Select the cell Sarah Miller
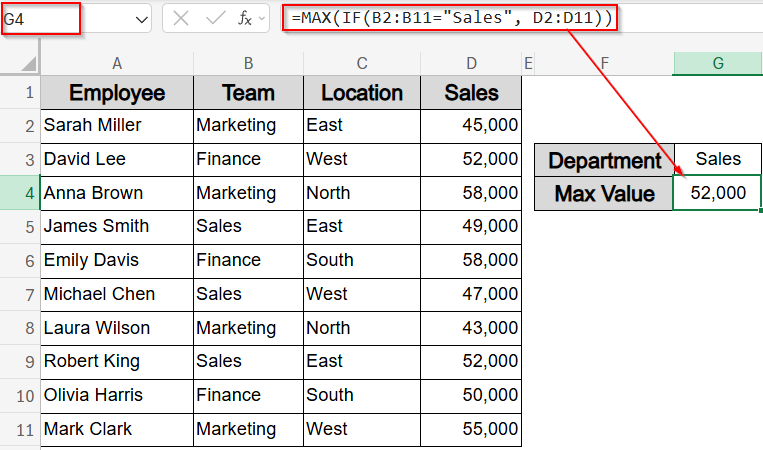Image resolution: width=763 pixels, height=450 pixels. [x=117, y=126]
